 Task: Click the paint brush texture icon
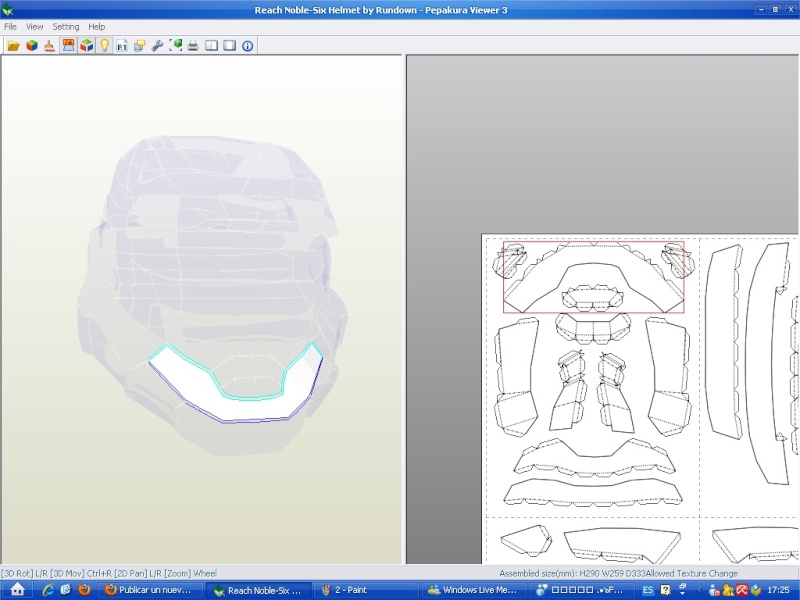click(49, 46)
